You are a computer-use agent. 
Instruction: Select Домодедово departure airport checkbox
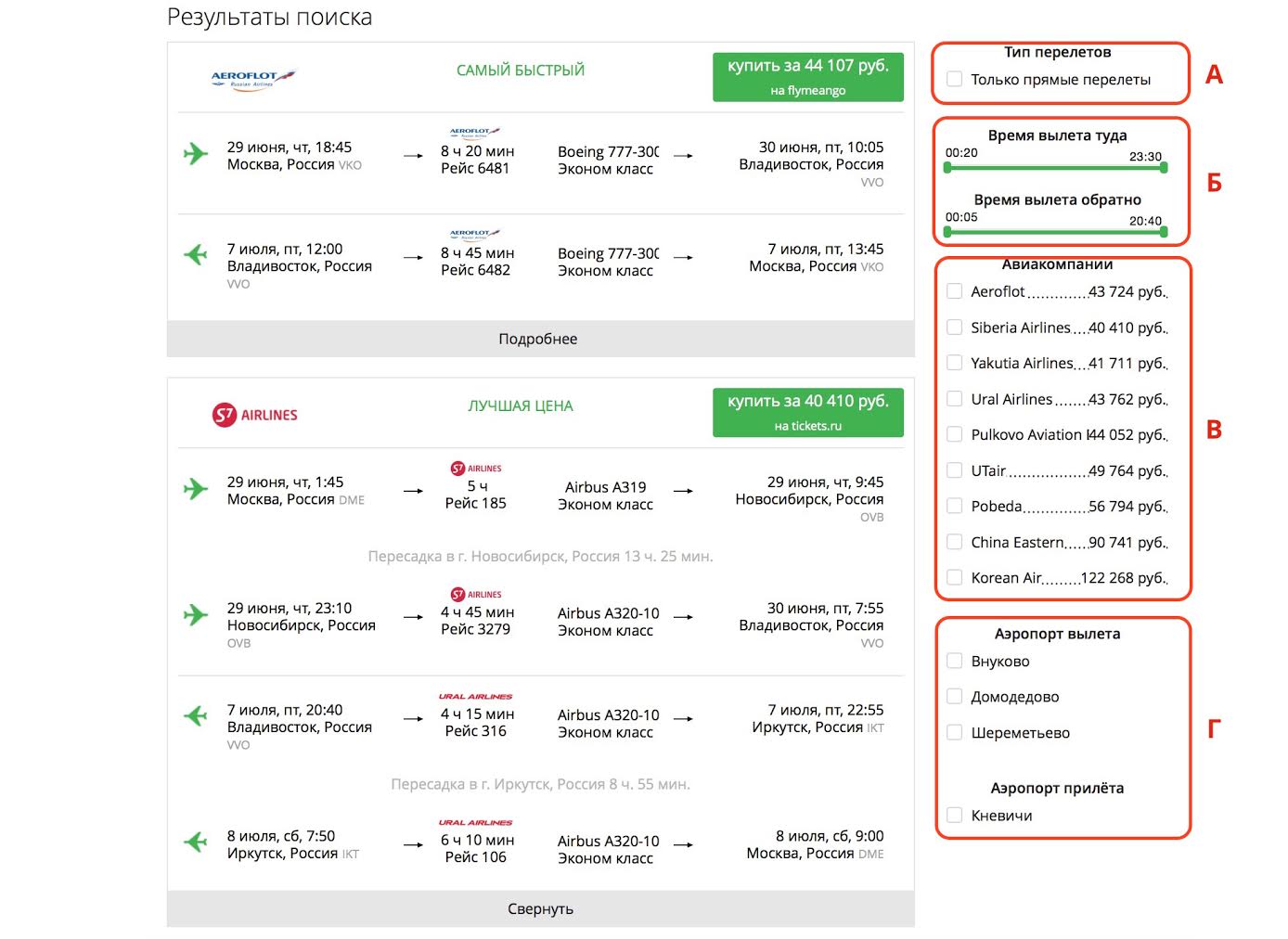954,696
